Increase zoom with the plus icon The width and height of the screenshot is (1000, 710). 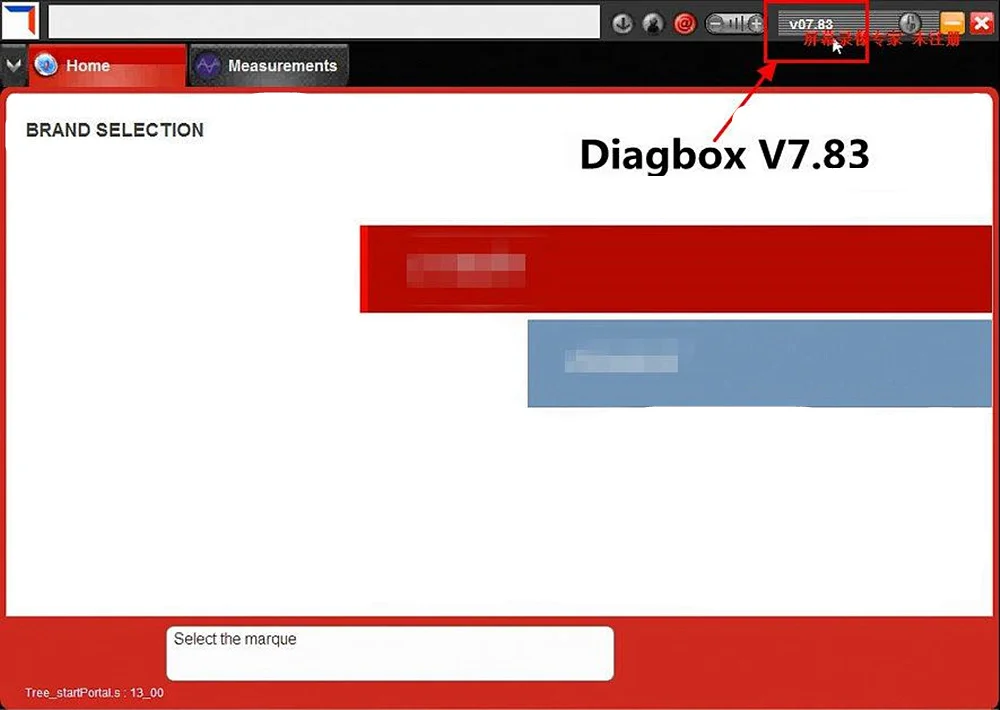pyautogui.click(x=756, y=24)
